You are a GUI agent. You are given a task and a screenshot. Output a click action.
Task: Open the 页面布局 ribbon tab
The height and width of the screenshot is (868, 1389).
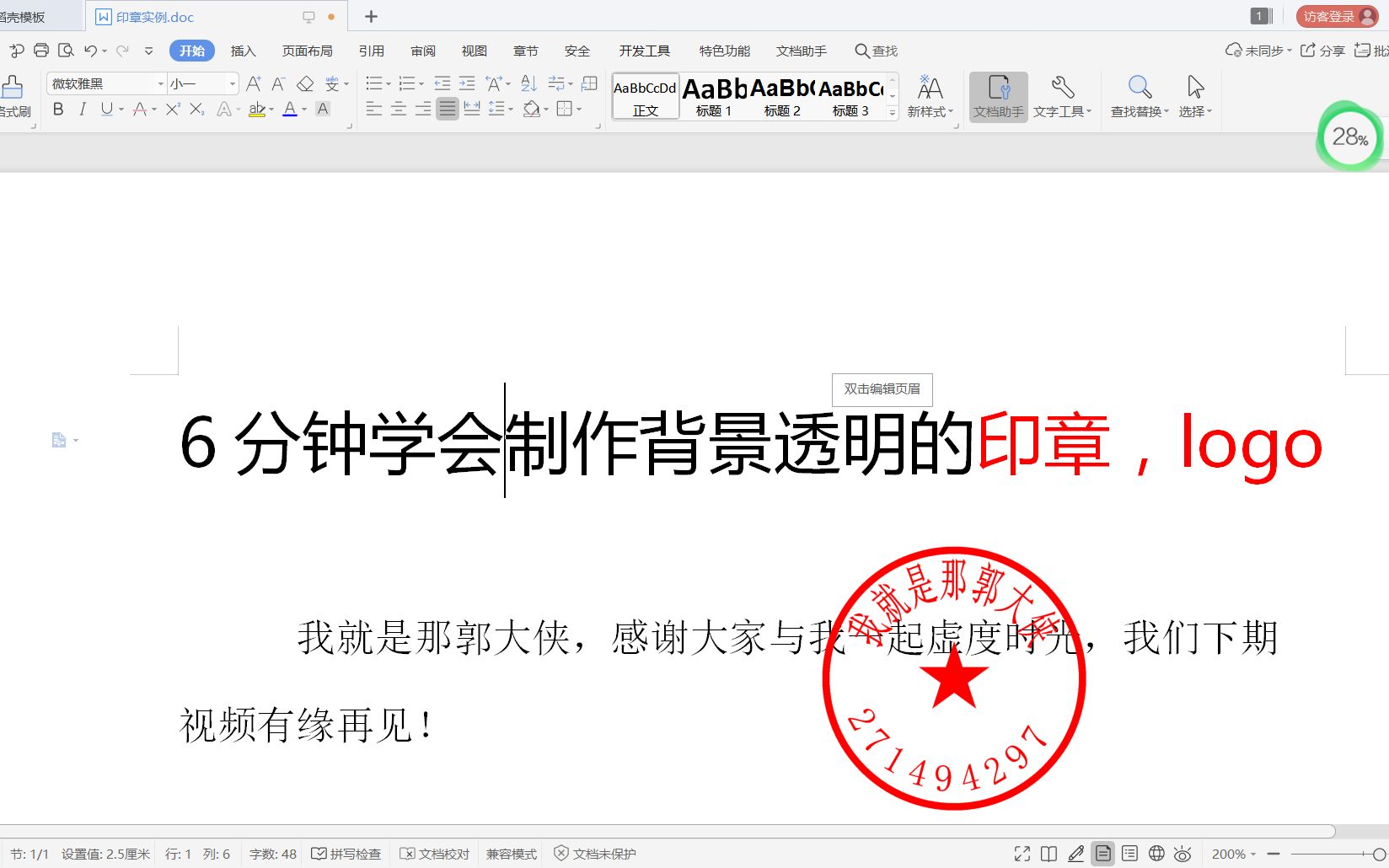(306, 51)
